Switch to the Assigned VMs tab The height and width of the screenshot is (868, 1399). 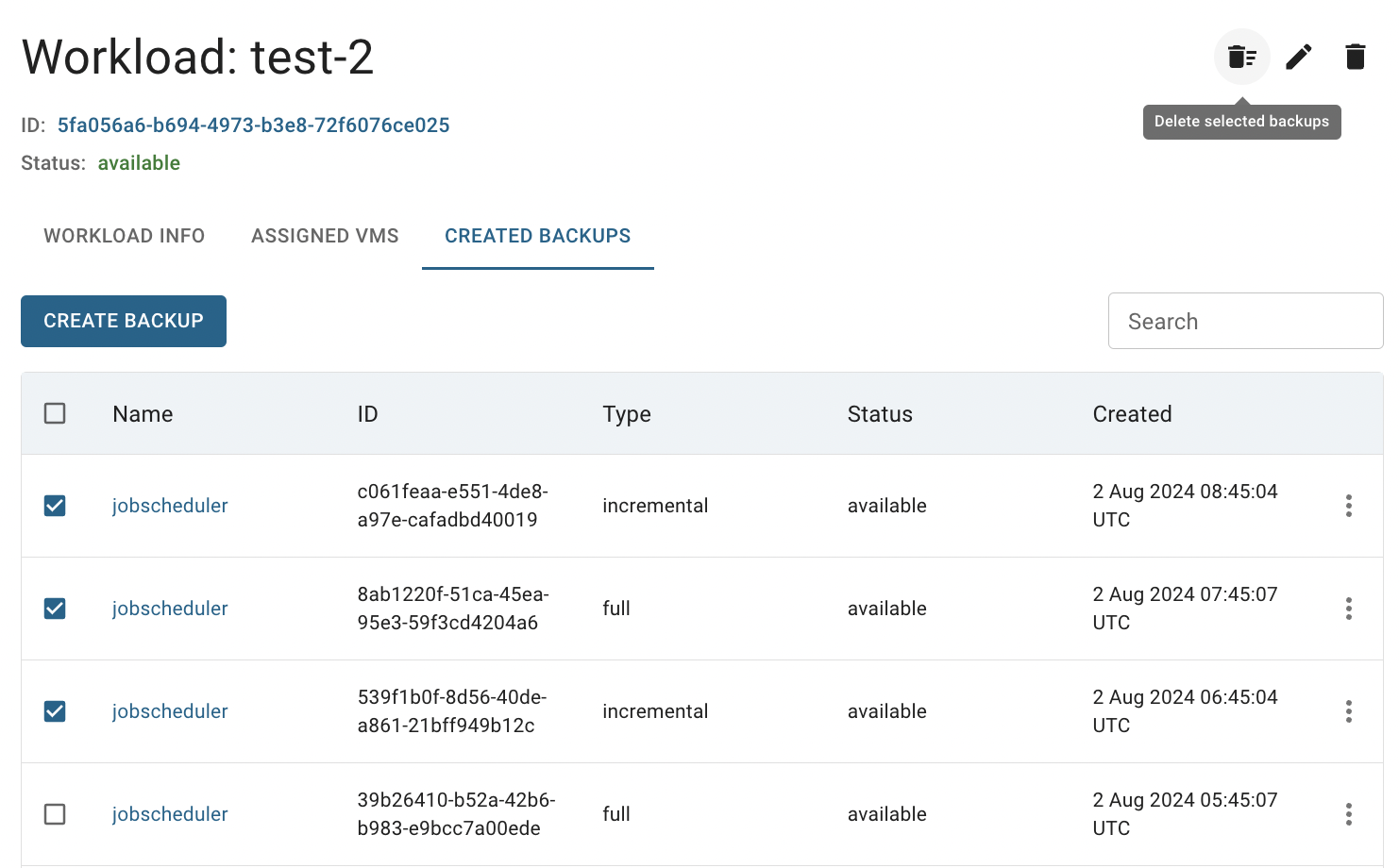click(325, 236)
